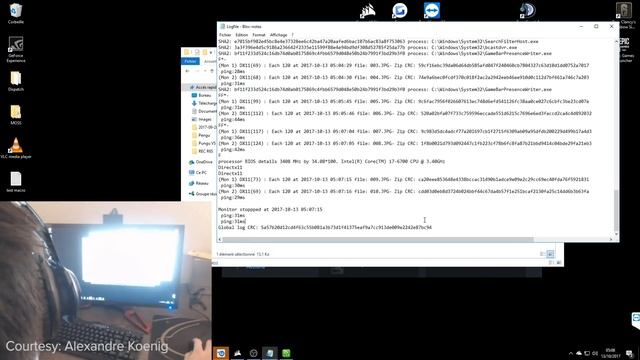Click the OneDrive cloud tray icon
This screenshot has width=640, height=360.
(x=579, y=353)
